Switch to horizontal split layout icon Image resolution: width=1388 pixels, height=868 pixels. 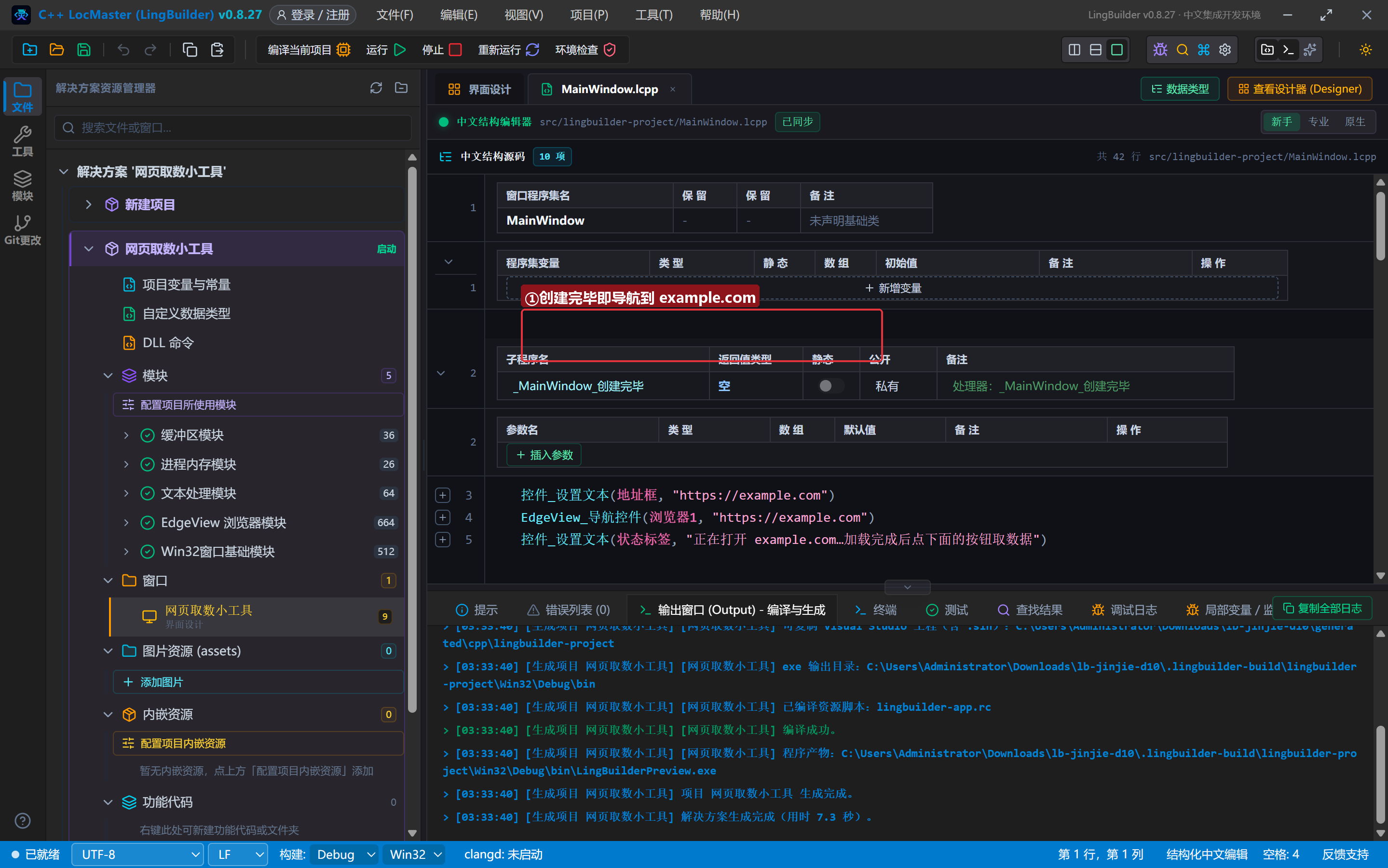point(1096,49)
